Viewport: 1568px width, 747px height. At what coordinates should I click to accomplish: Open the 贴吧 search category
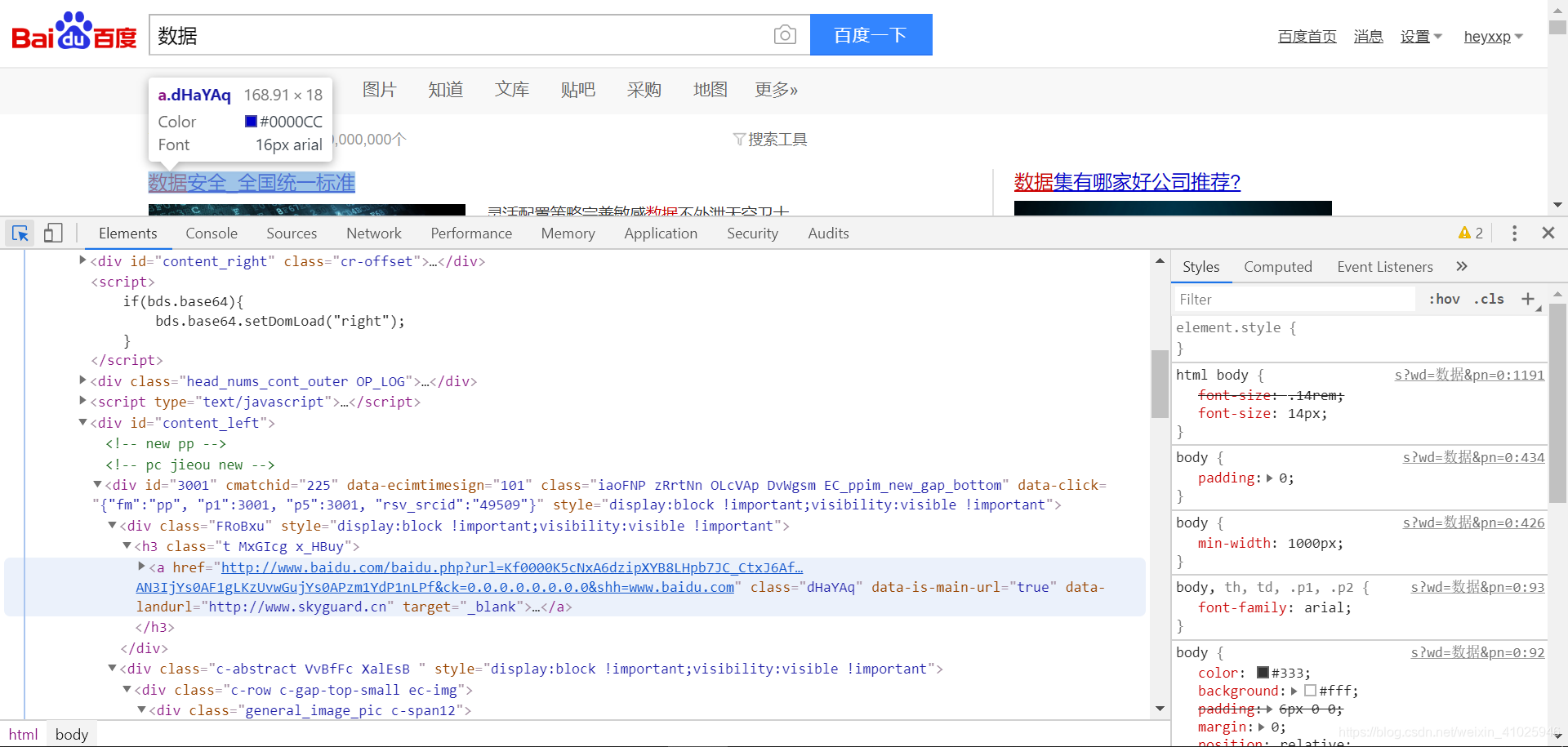click(578, 90)
